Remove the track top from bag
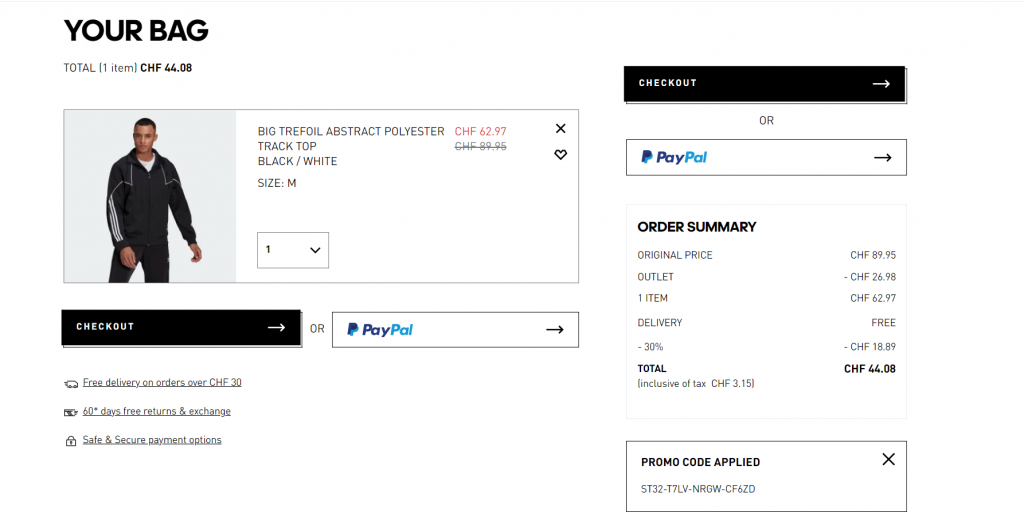This screenshot has width=1024, height=532. pos(560,128)
